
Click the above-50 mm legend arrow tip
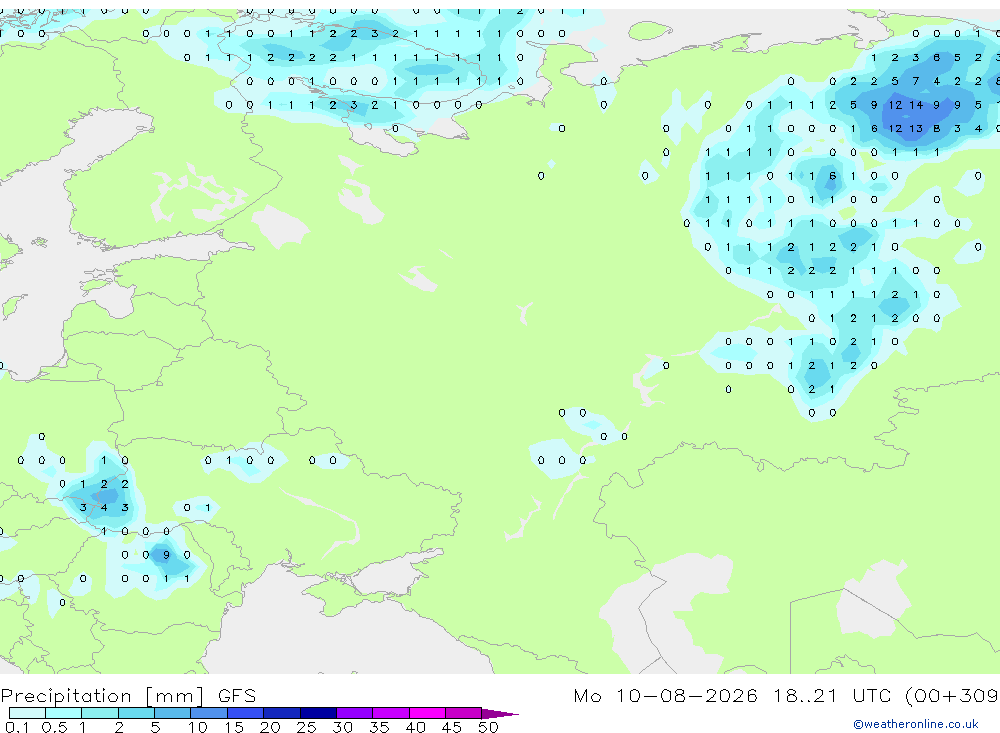point(500,713)
